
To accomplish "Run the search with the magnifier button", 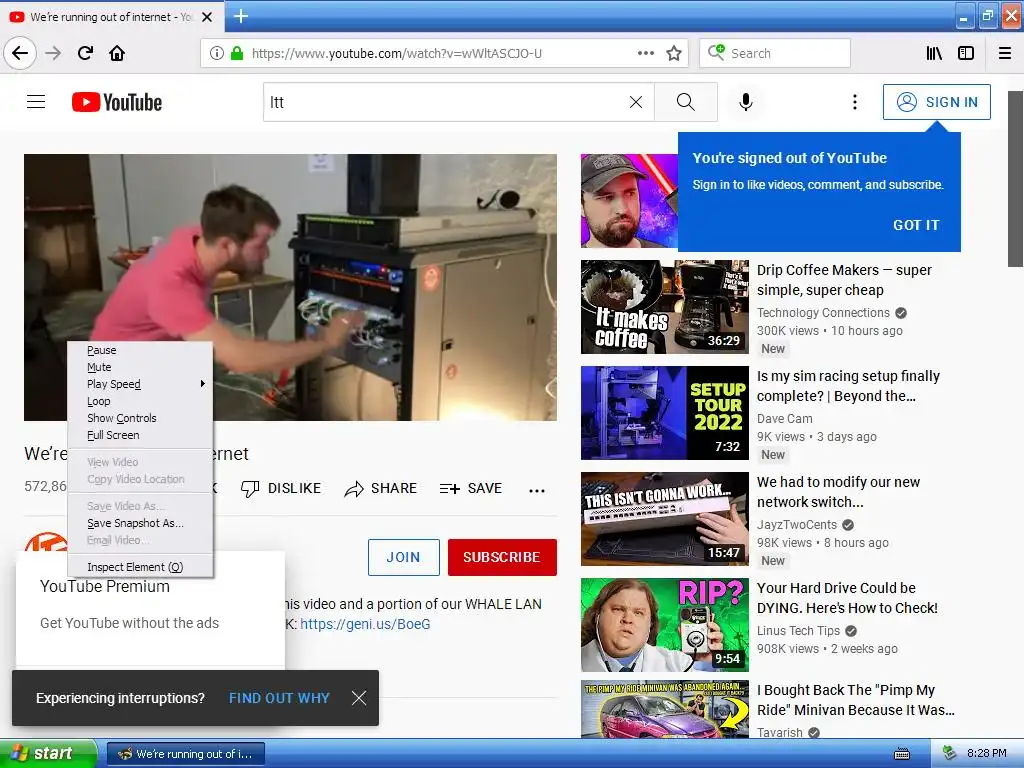I will coord(686,102).
